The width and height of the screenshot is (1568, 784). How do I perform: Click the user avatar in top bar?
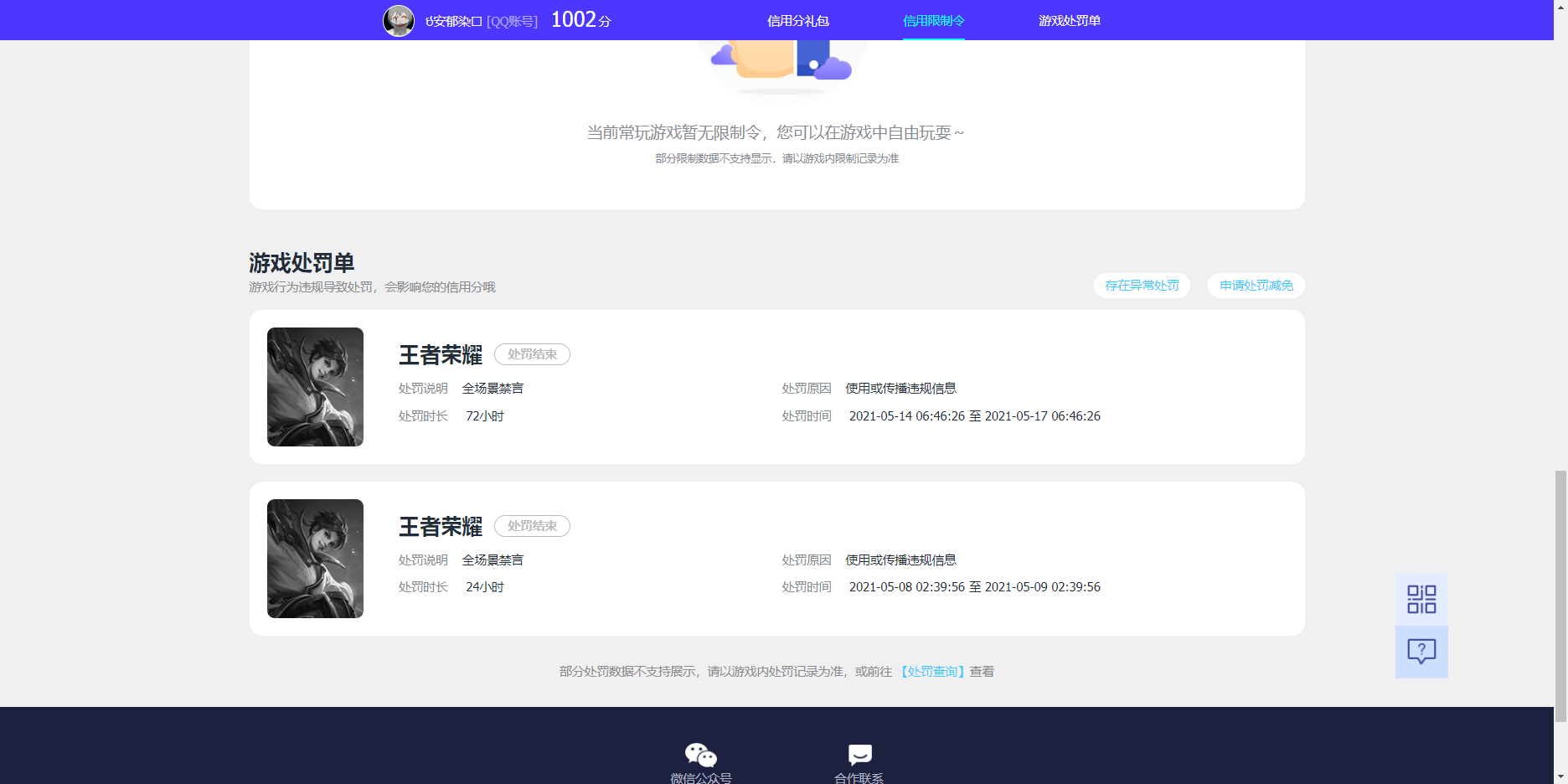399,20
